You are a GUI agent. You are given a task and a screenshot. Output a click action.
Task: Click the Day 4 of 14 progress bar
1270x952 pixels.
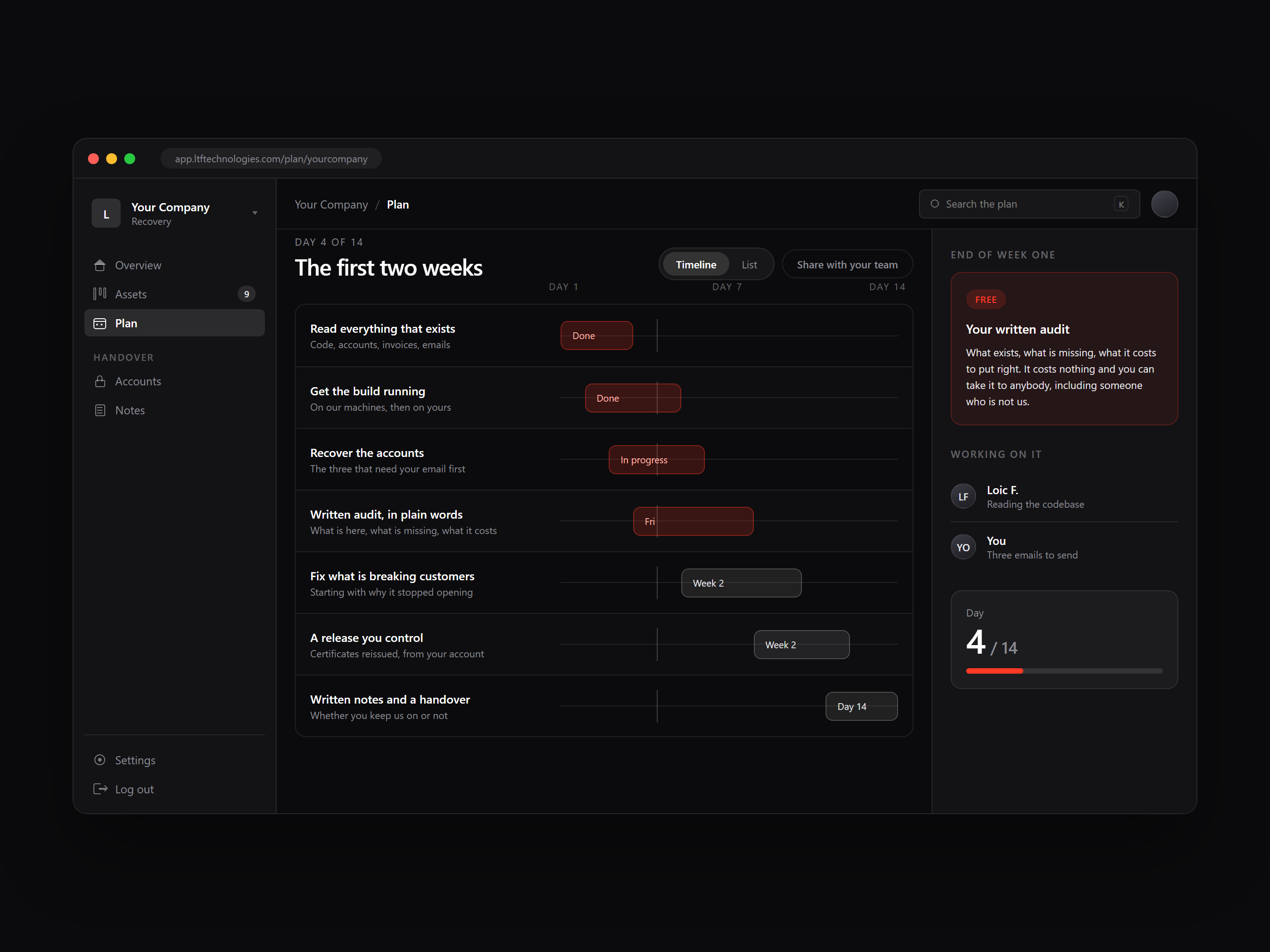1064,671
